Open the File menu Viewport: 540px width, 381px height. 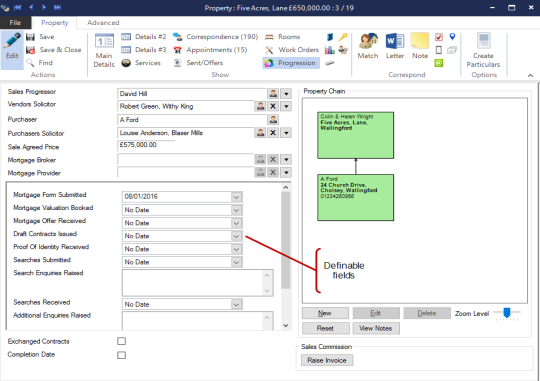(x=15, y=23)
